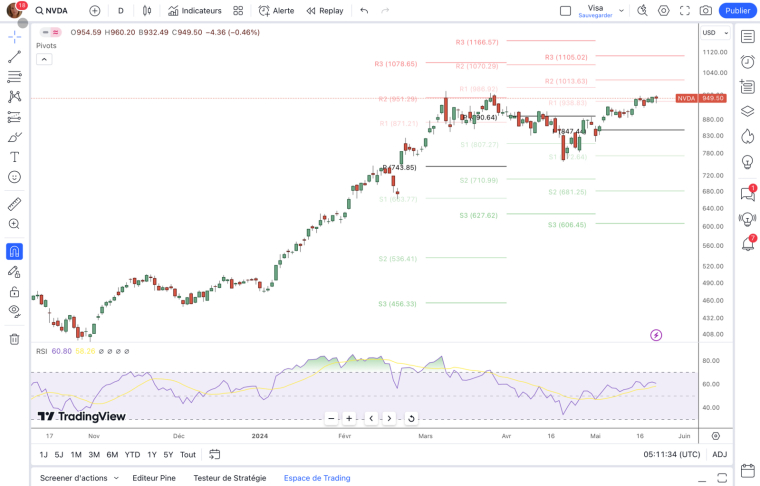Open the Editeur Pine tab
760x486 pixels.
(154, 478)
